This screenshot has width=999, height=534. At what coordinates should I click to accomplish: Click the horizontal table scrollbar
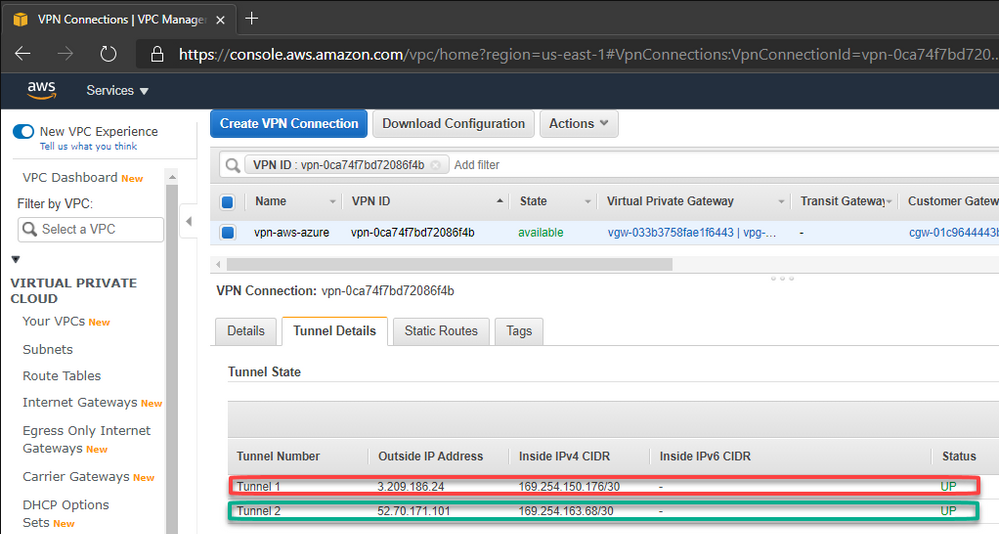(449, 264)
